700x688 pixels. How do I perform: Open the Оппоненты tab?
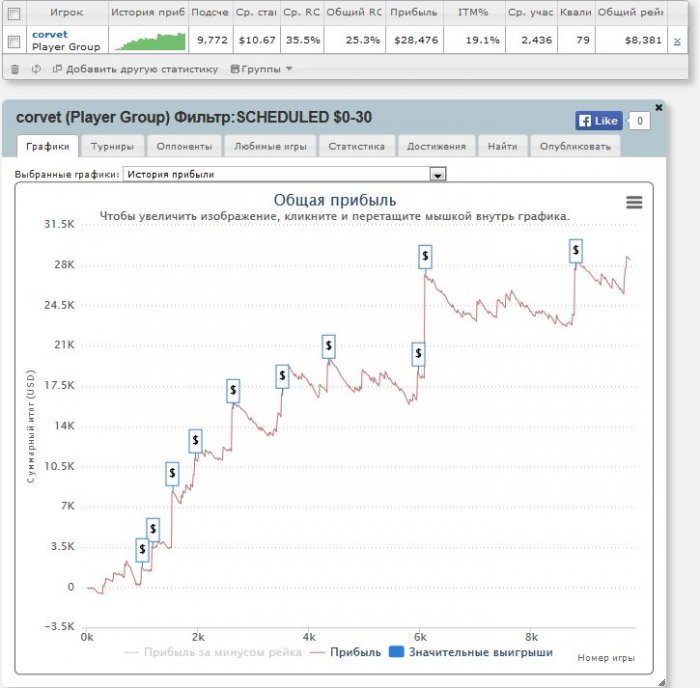(x=184, y=146)
